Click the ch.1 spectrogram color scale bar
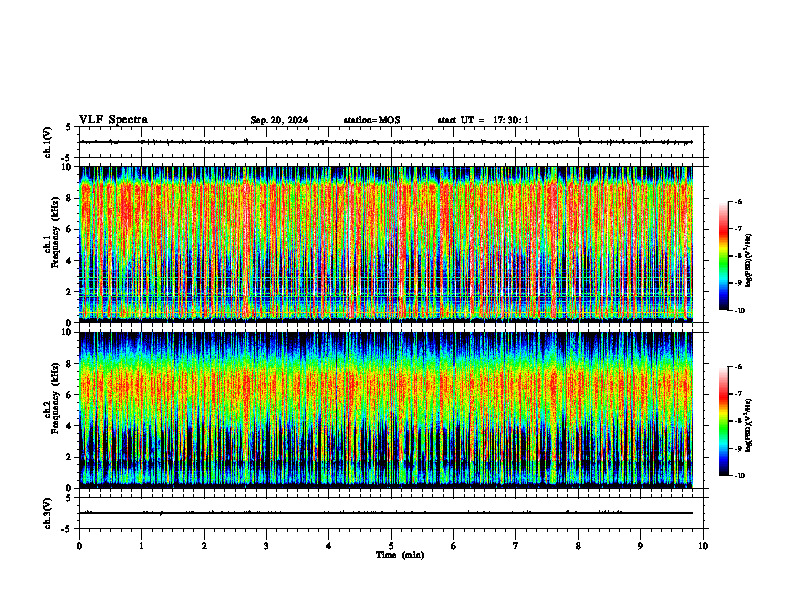792x612 pixels. pos(723,256)
